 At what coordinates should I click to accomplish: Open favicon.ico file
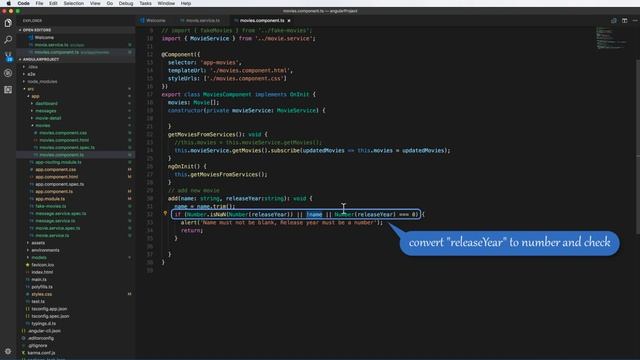click(x=42, y=265)
